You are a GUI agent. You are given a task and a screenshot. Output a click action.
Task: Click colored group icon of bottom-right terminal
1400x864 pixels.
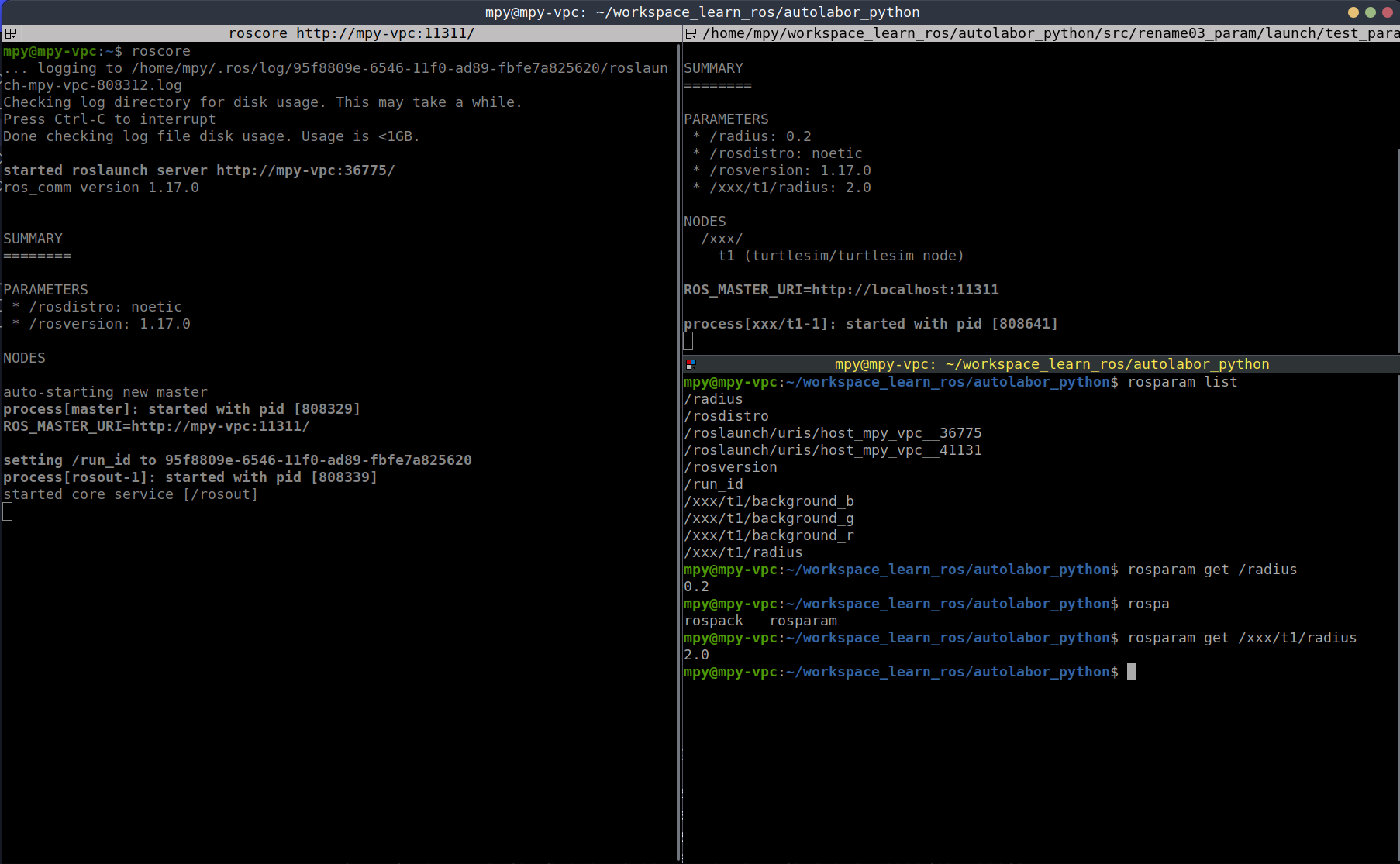[691, 364]
